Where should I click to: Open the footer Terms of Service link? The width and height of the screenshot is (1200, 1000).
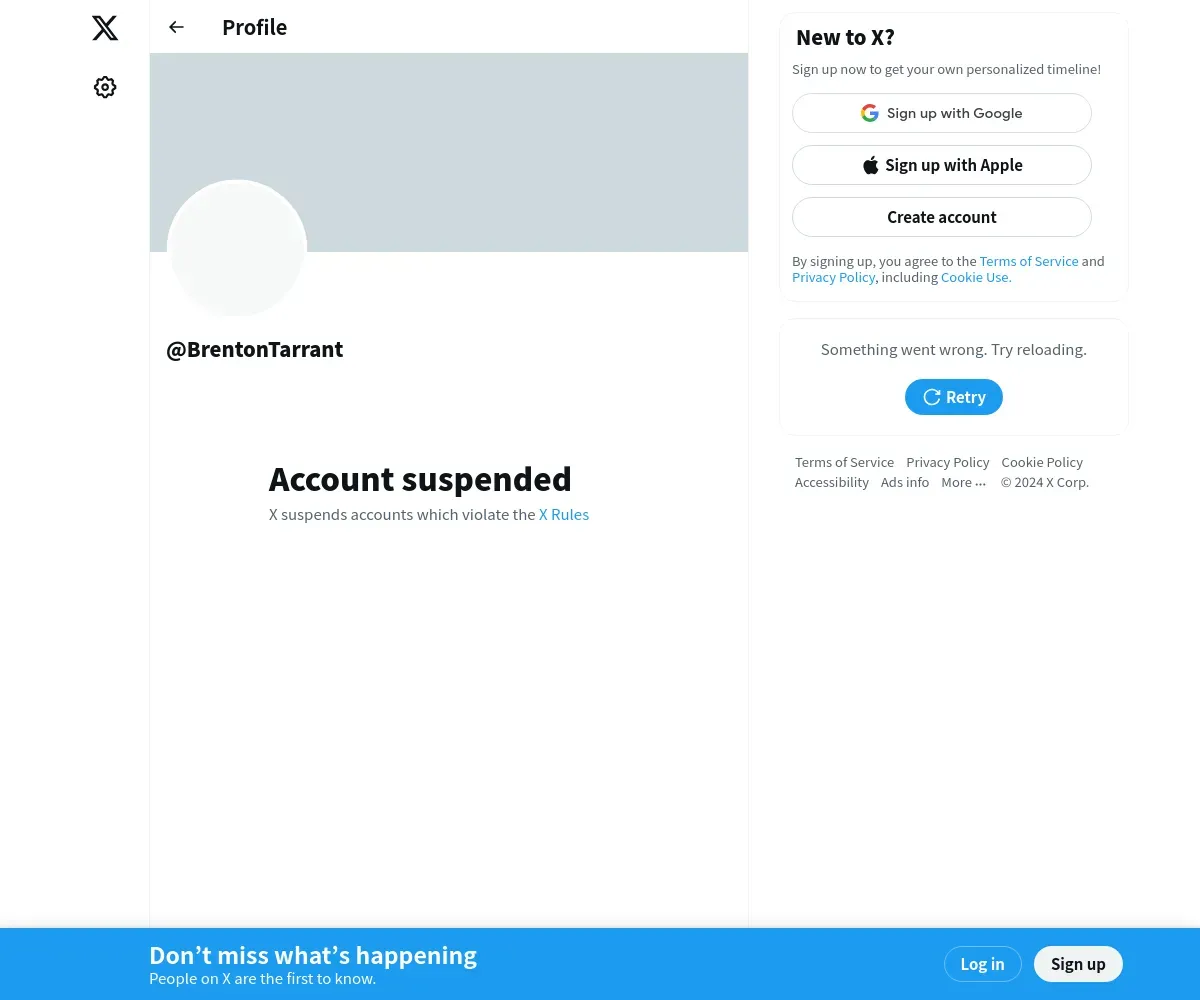click(x=844, y=462)
